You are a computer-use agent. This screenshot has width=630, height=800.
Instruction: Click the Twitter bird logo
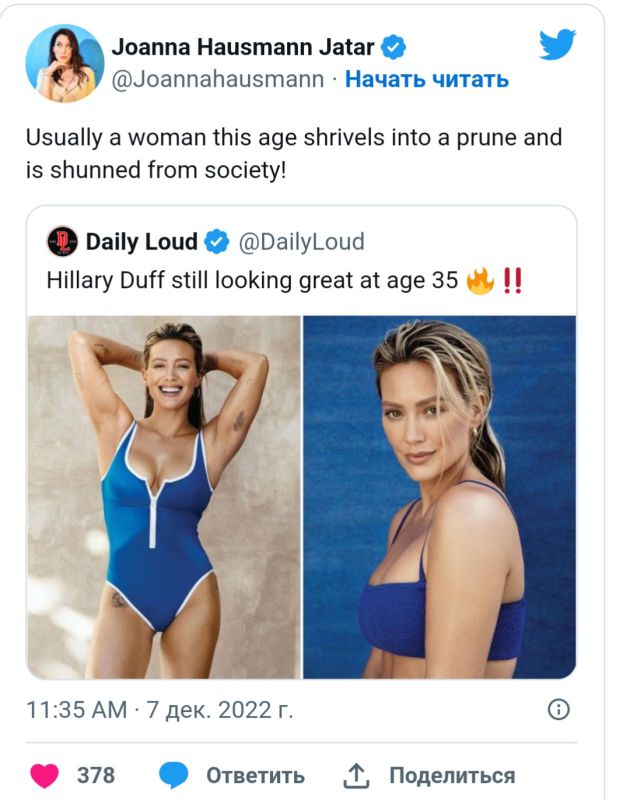click(557, 44)
